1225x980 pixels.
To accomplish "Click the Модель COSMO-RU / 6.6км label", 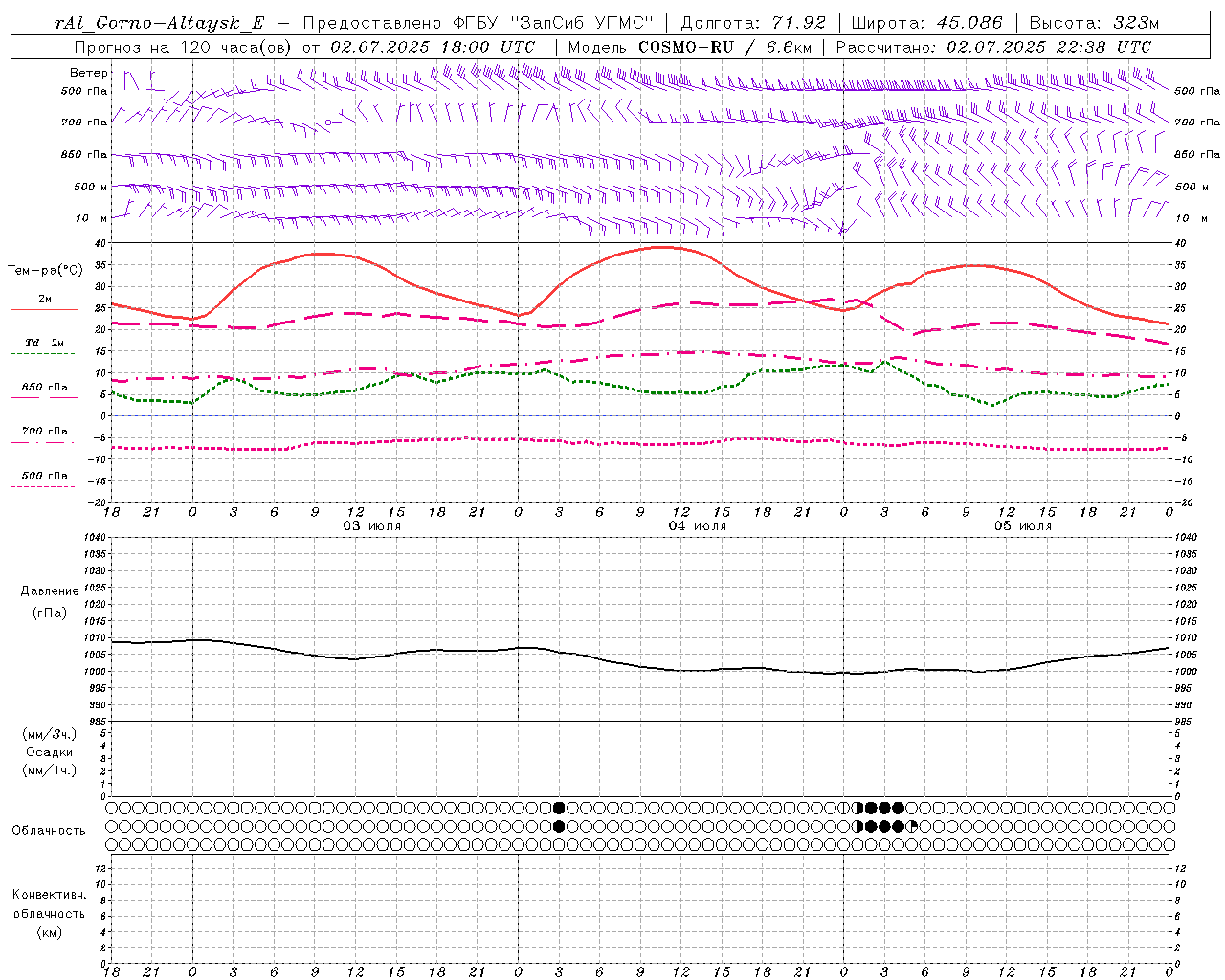I will pyautogui.click(x=689, y=47).
